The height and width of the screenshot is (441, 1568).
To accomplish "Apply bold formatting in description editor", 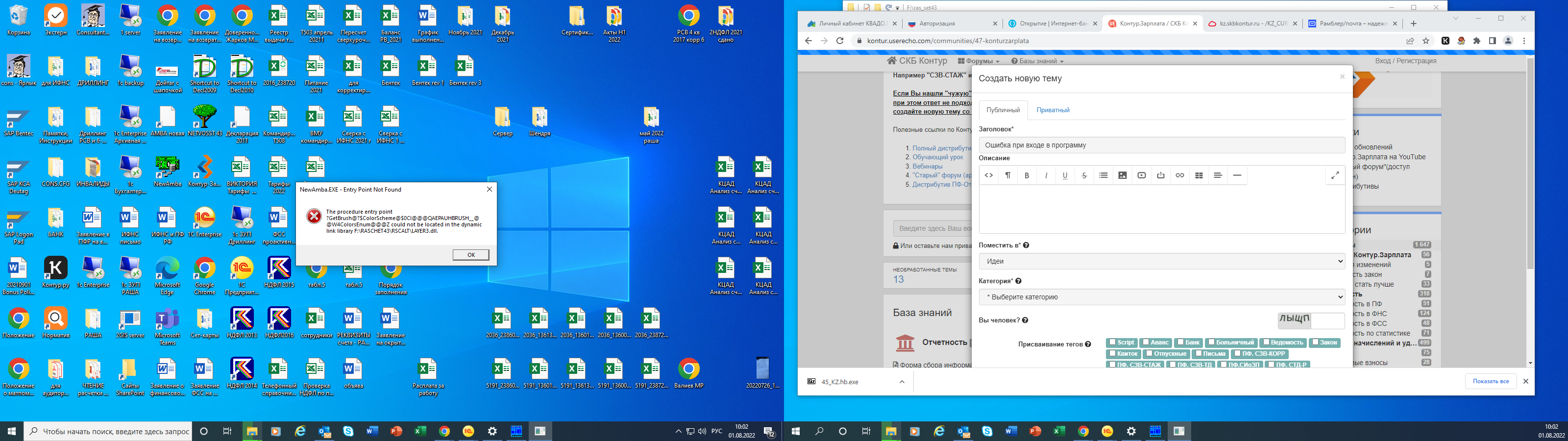I will 1027,175.
